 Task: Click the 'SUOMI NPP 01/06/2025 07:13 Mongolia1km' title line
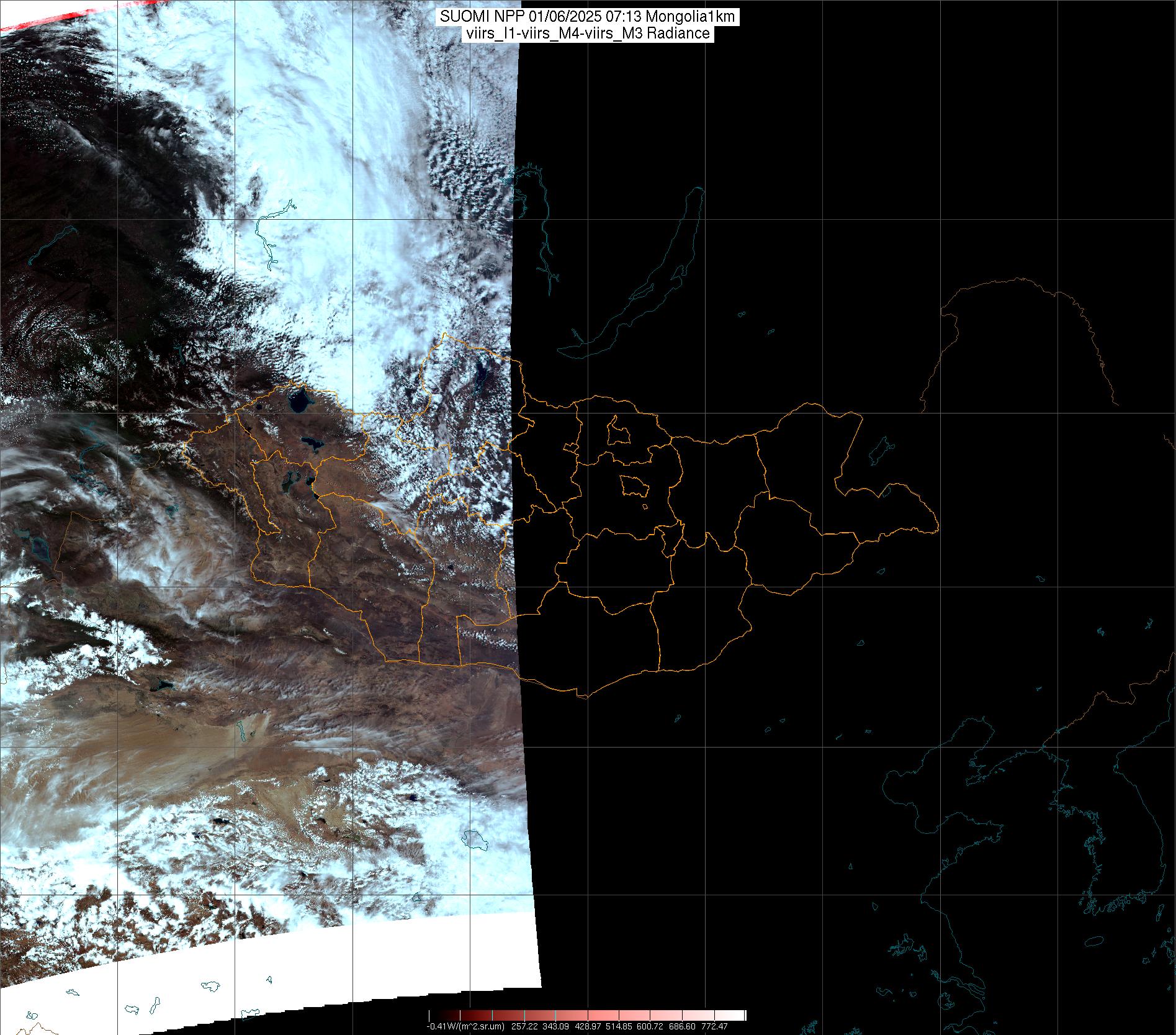[588, 17]
